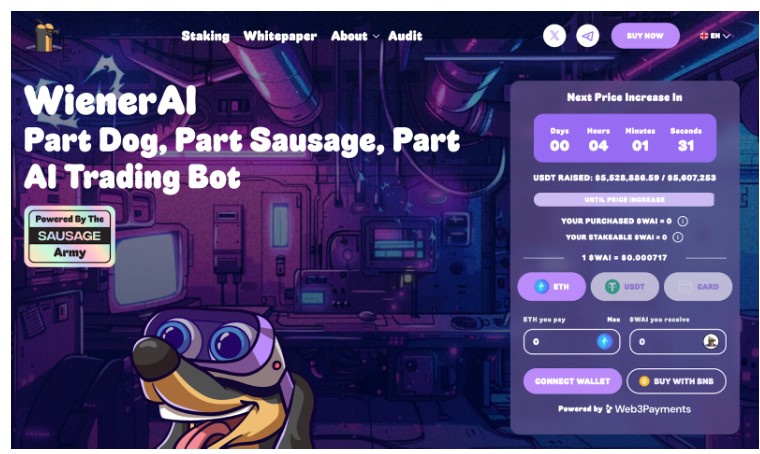Click info icon beside Your Stakeable $WAI
760x454 pixels.
coord(678,237)
